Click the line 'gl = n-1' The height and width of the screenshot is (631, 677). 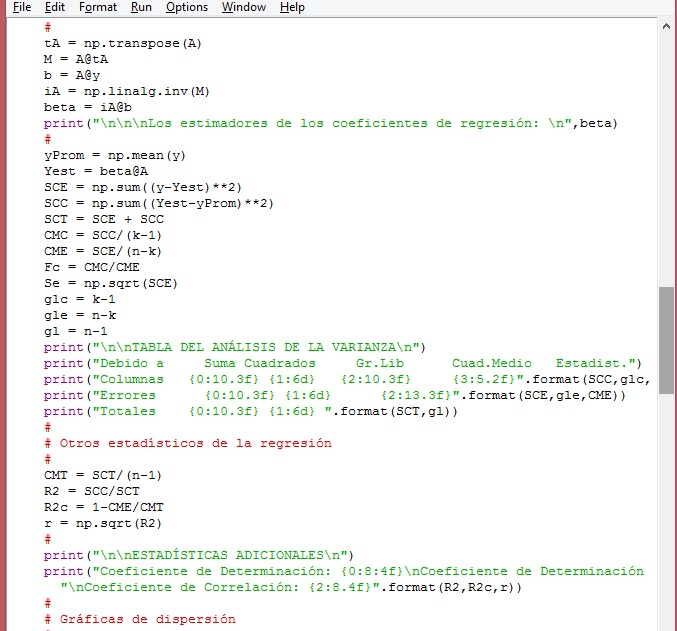76,331
